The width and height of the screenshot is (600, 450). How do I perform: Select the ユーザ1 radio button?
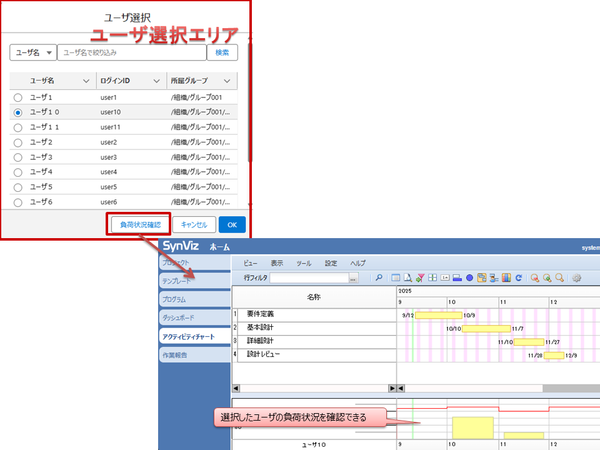18,98
